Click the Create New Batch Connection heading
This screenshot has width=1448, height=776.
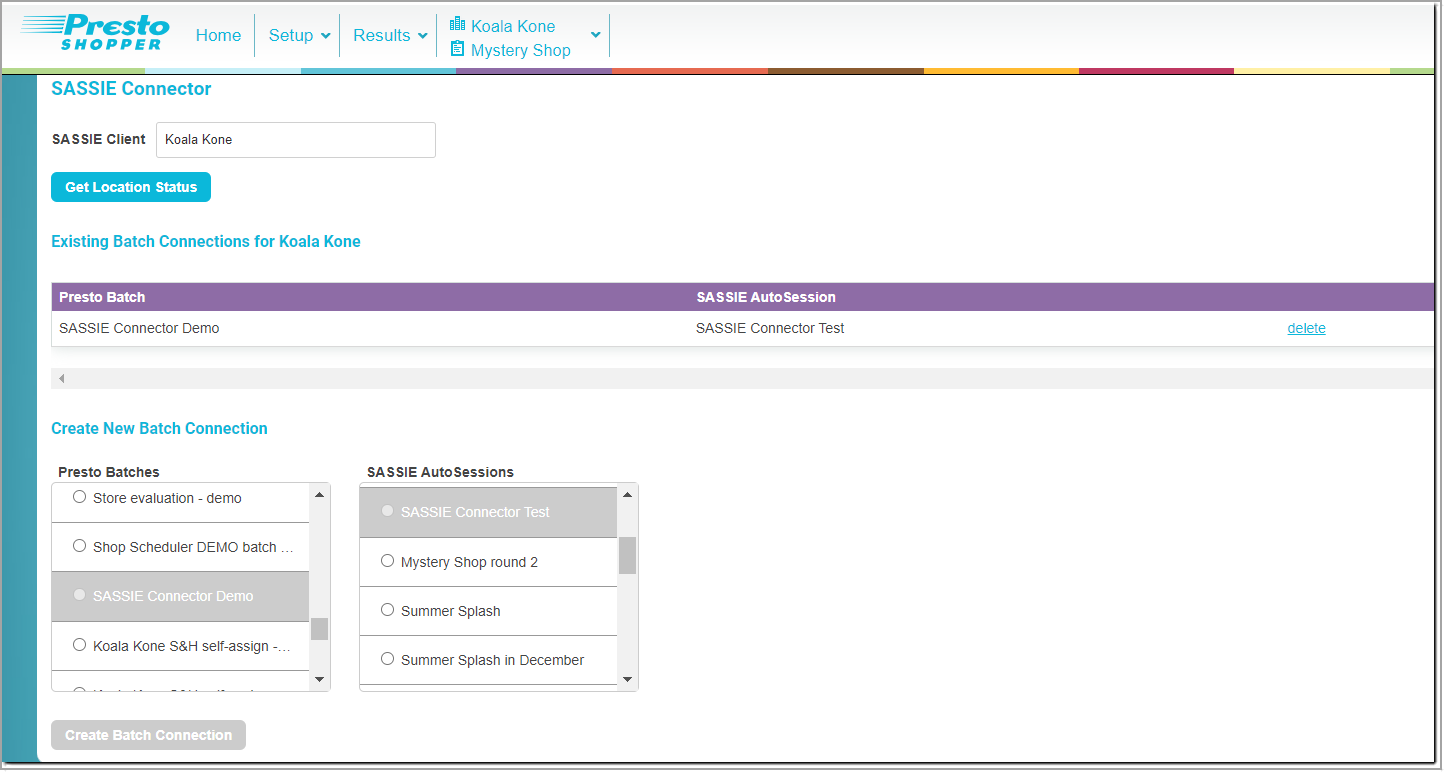point(159,428)
